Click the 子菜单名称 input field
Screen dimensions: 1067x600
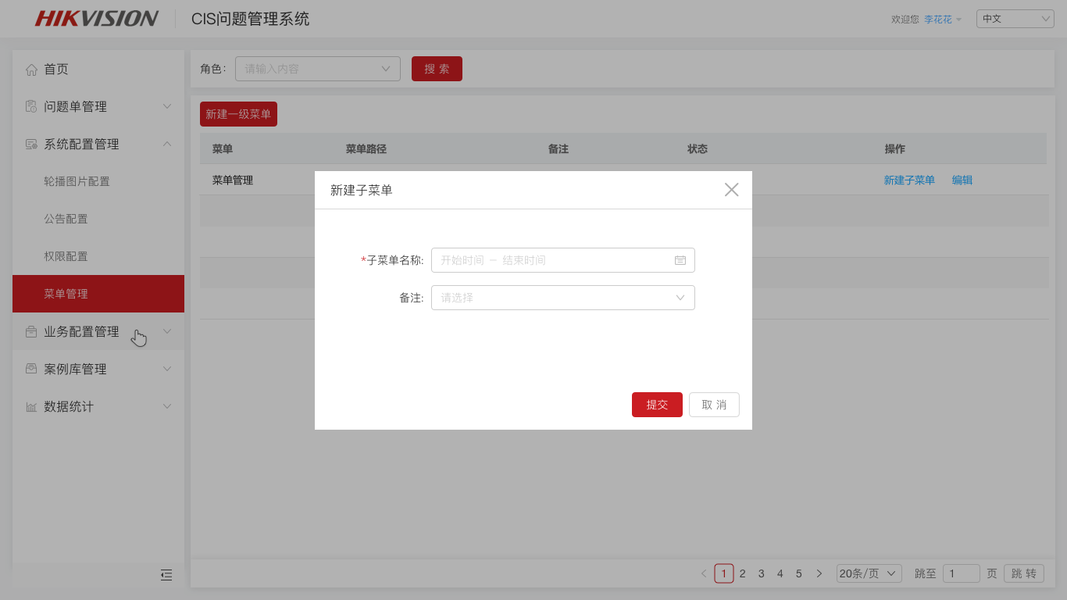pos(563,261)
